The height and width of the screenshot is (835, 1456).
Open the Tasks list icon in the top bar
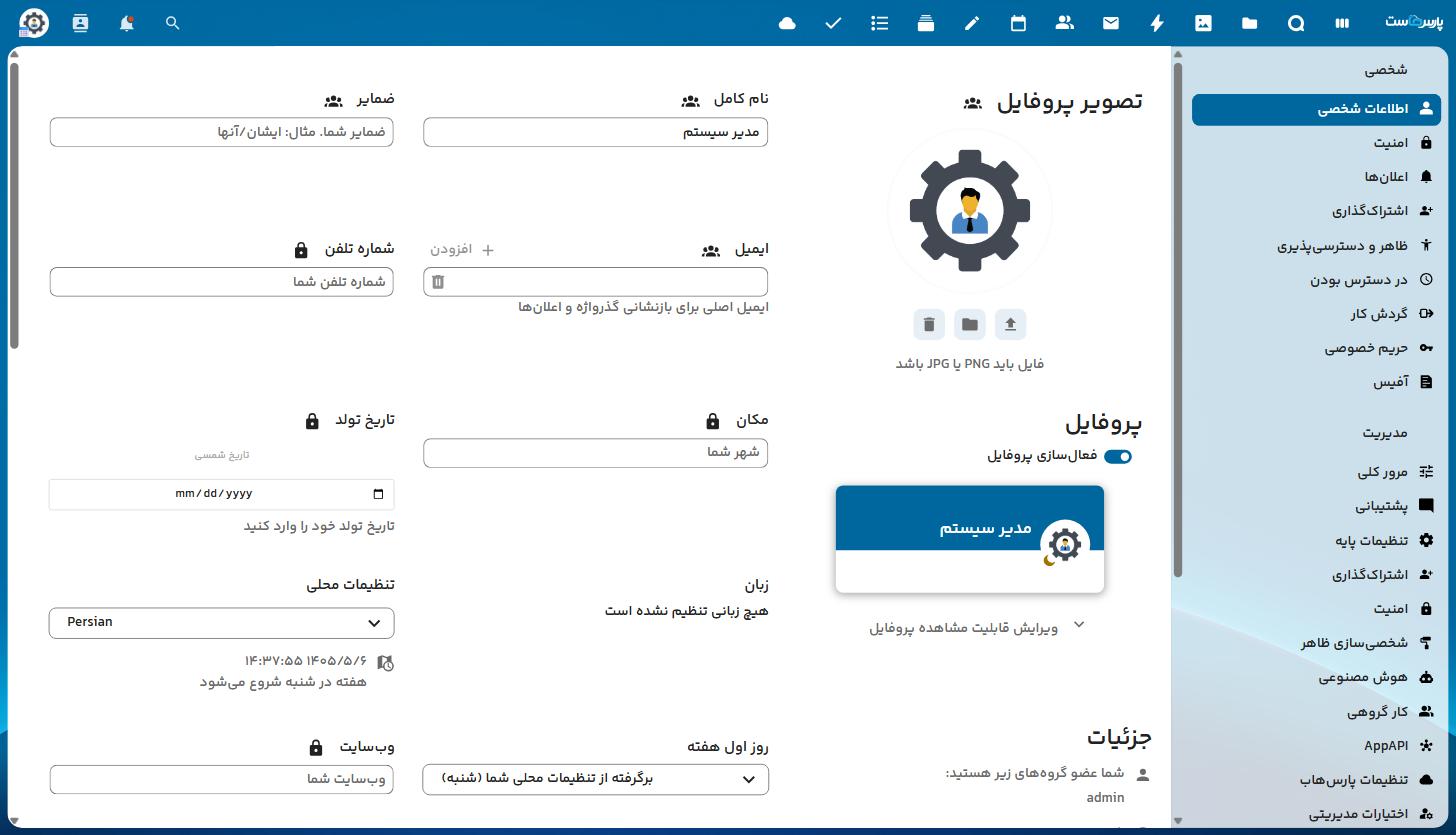(880, 23)
